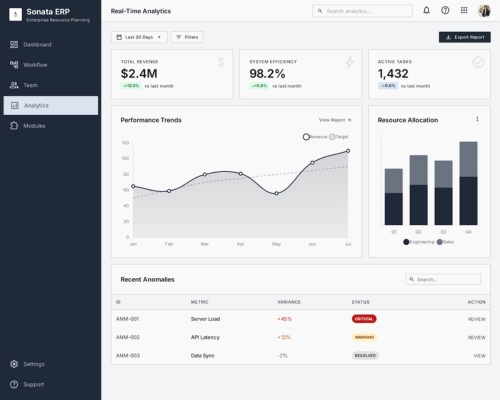Click the STATUS column header

pyautogui.click(x=360, y=302)
